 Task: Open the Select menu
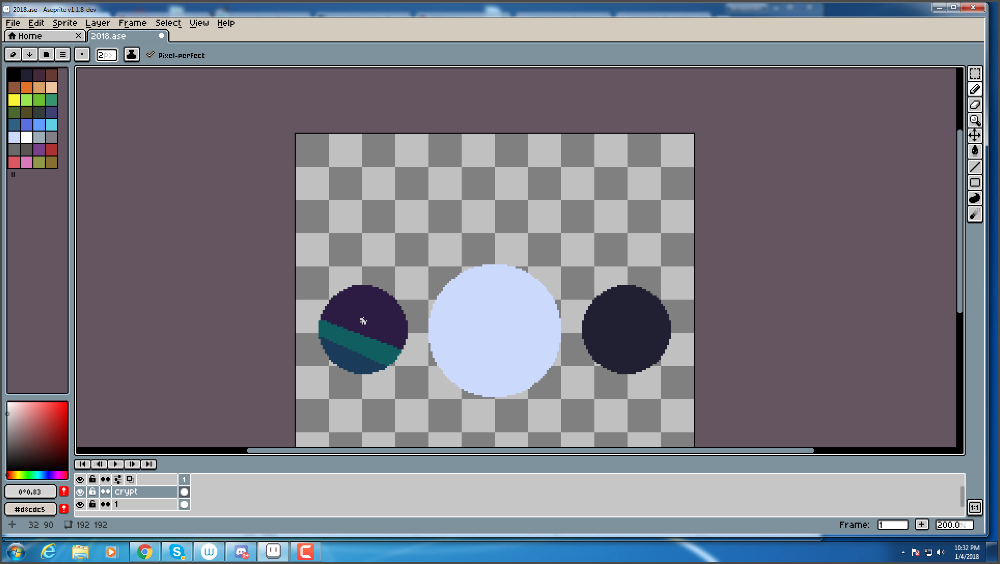click(168, 23)
